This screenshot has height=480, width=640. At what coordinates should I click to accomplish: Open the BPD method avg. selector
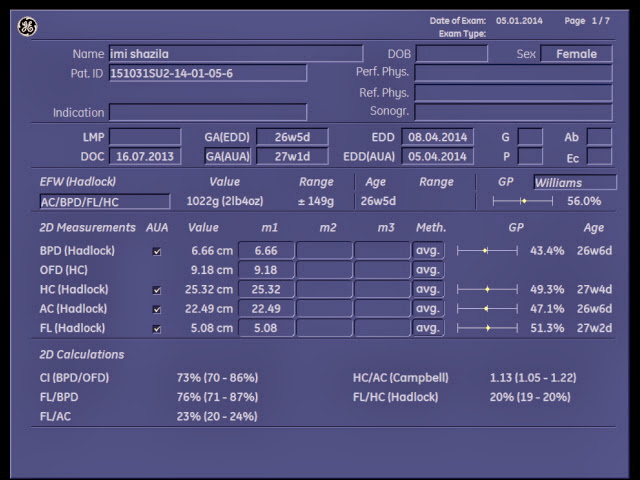[x=428, y=250]
